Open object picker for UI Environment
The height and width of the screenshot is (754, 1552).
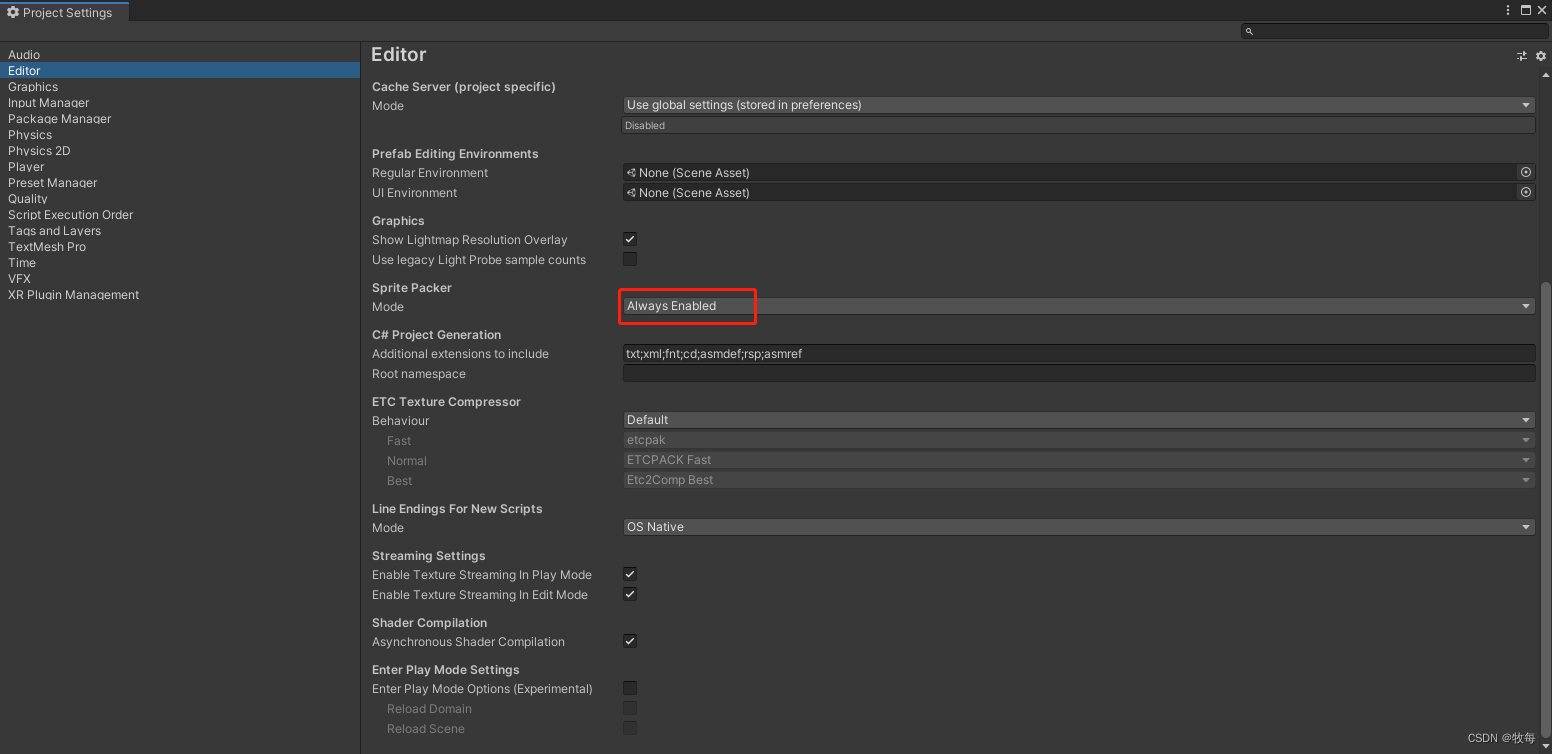click(1526, 192)
